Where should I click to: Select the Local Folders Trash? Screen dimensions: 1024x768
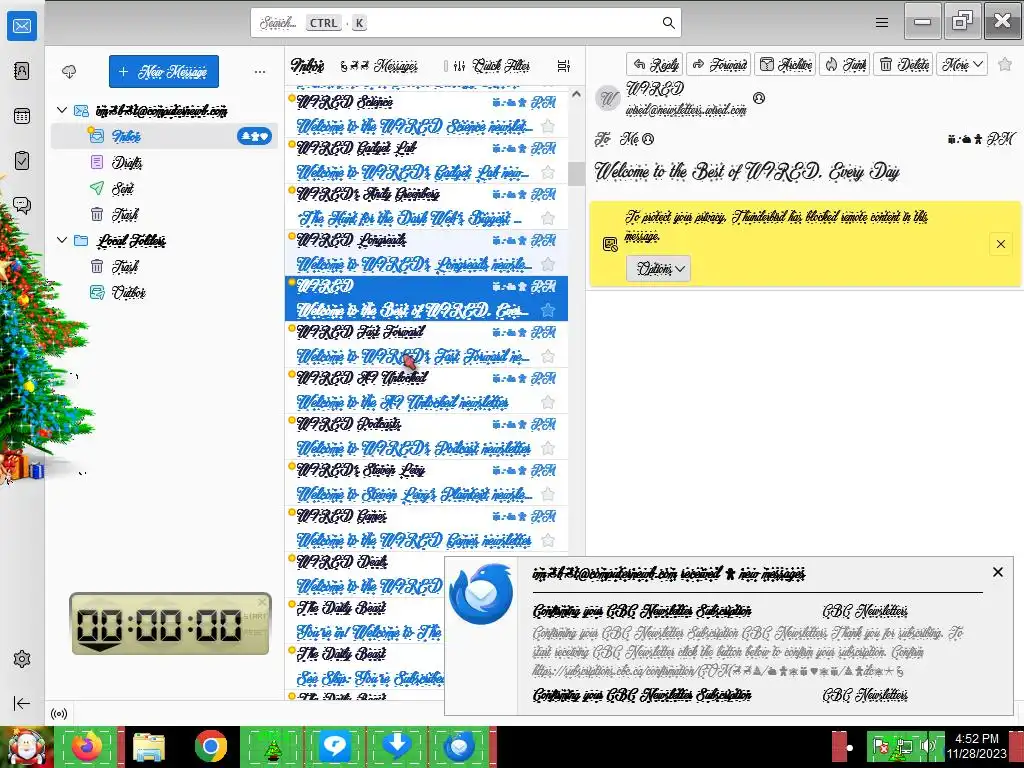point(165,266)
